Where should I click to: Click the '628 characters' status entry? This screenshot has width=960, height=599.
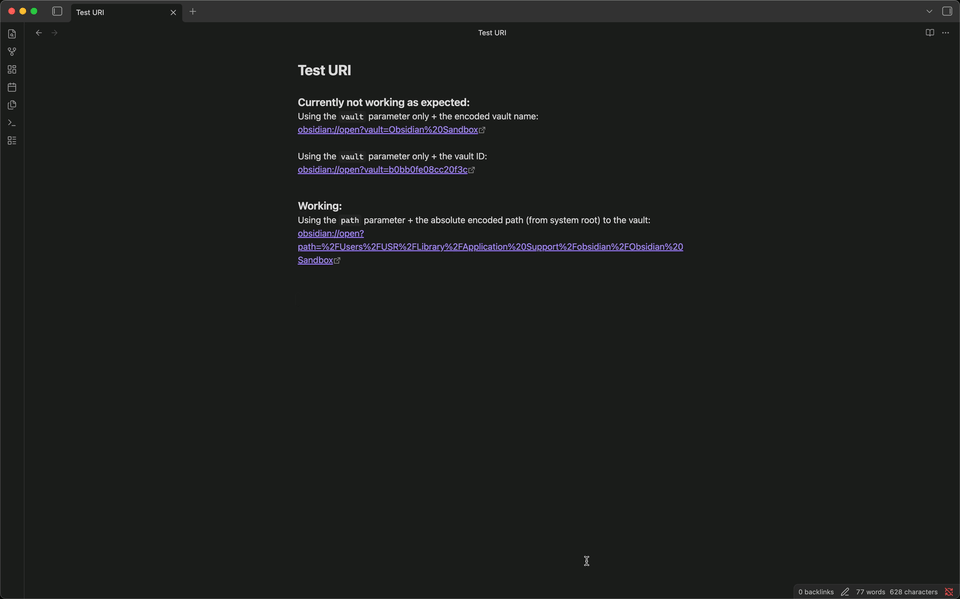pos(913,592)
